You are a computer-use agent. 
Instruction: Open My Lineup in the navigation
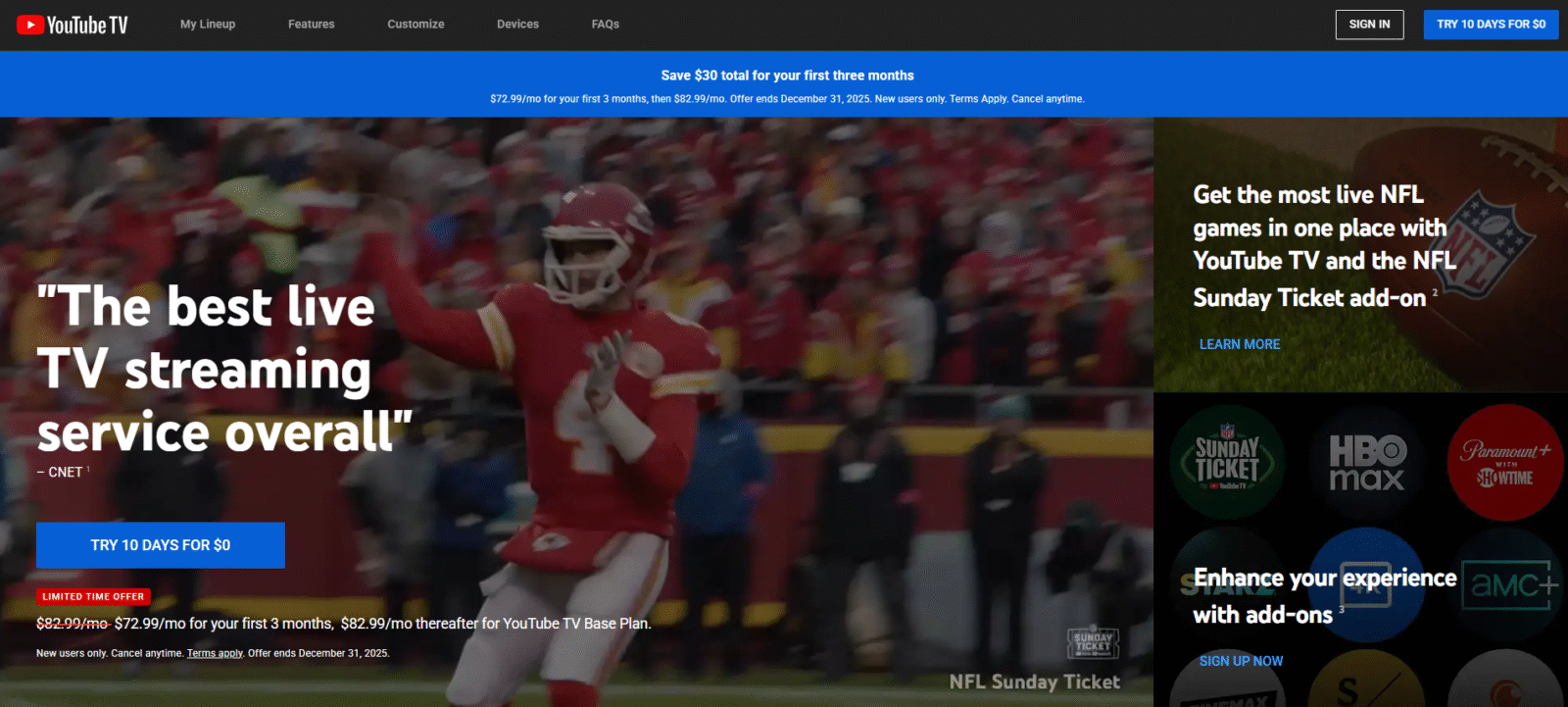[208, 25]
